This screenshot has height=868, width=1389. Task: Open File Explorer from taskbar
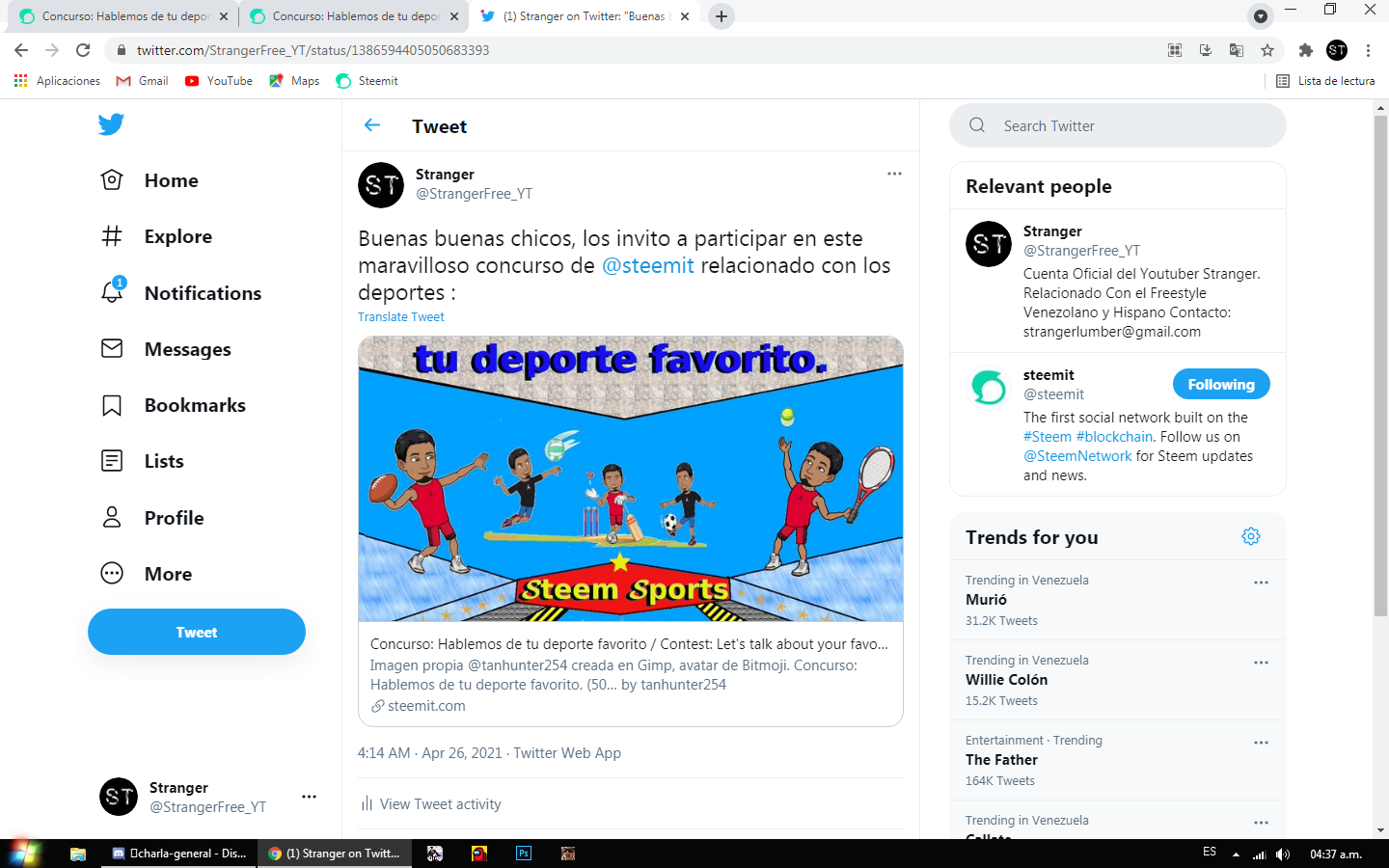78,854
